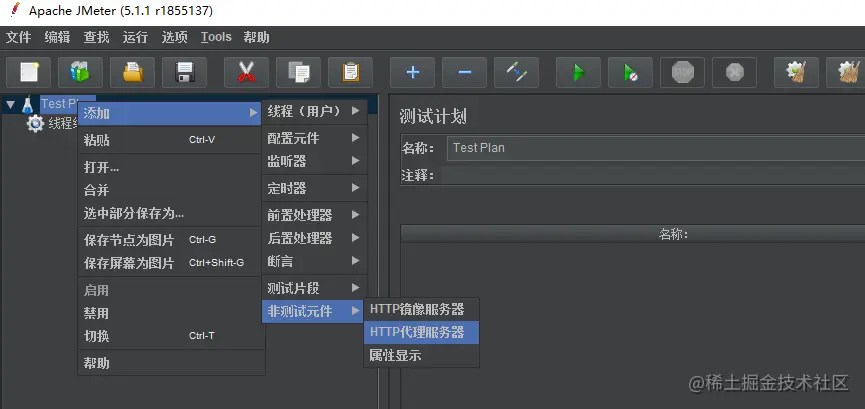Click the New test plan toolbar icon
This screenshot has width=865, height=409.
pyautogui.click(x=28, y=72)
